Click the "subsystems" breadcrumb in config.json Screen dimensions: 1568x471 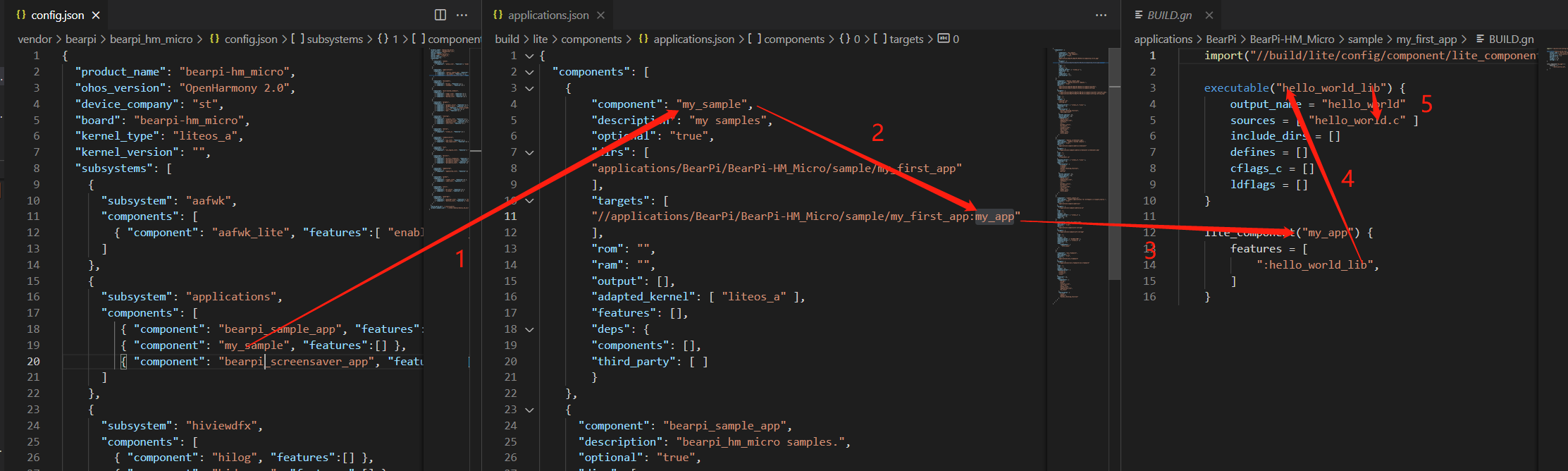[x=334, y=39]
